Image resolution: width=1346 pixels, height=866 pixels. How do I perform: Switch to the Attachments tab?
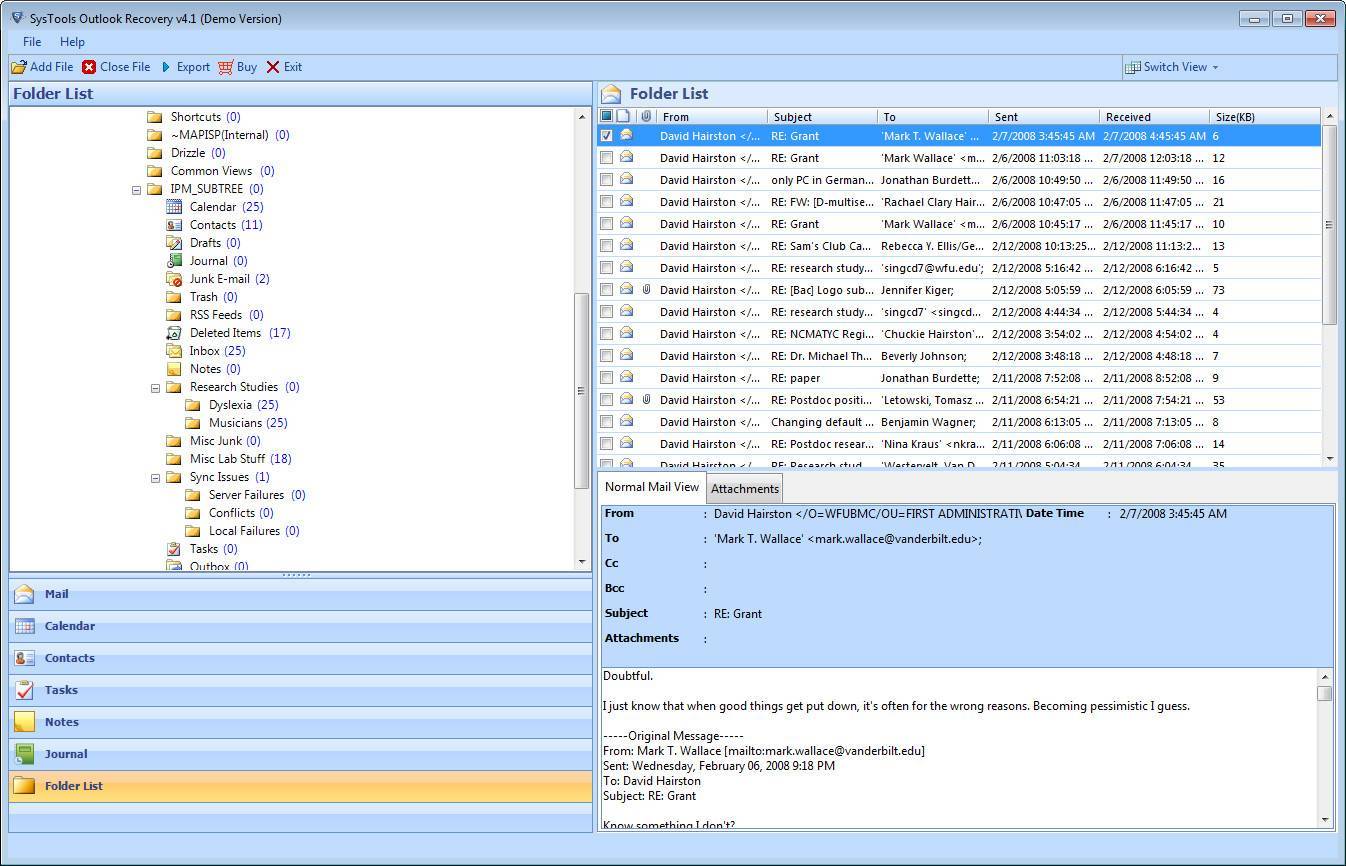(x=745, y=489)
